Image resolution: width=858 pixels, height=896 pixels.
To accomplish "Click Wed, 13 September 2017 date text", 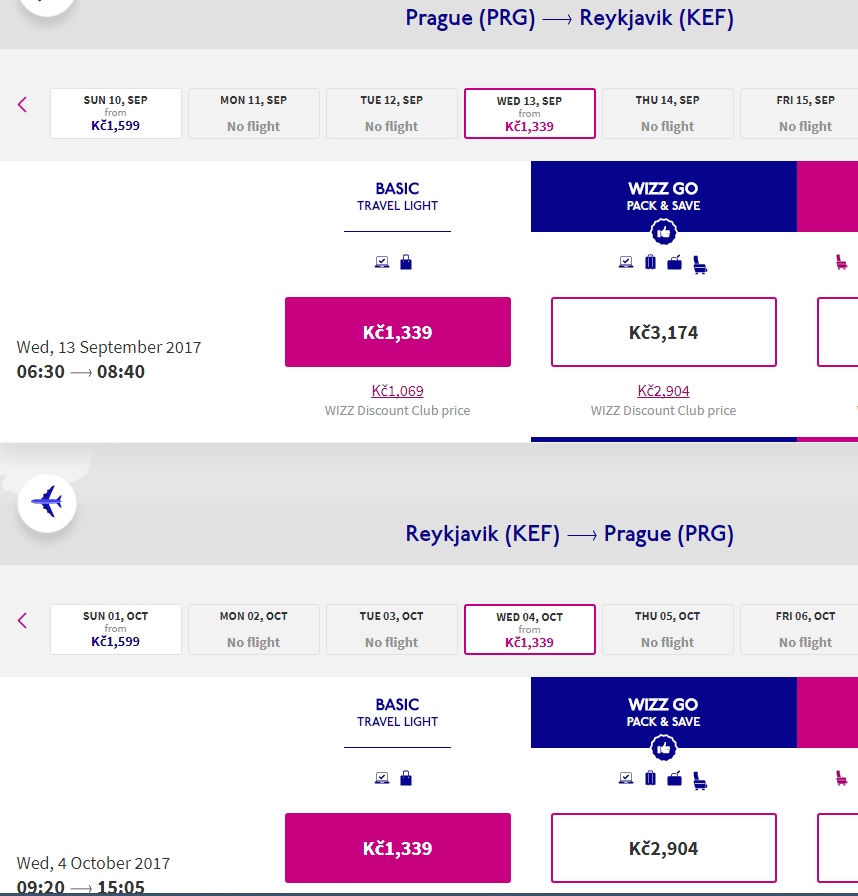I will (x=109, y=347).
